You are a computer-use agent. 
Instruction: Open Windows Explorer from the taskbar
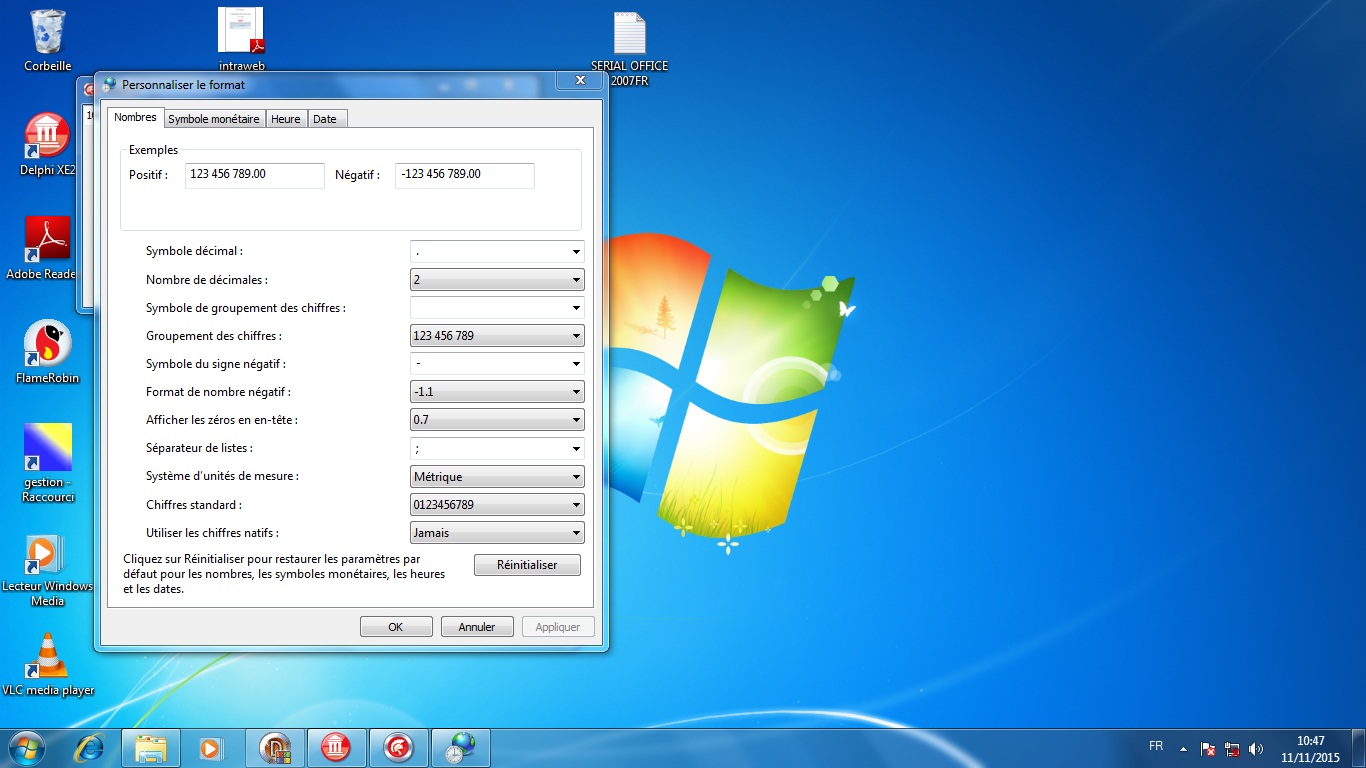coord(151,747)
